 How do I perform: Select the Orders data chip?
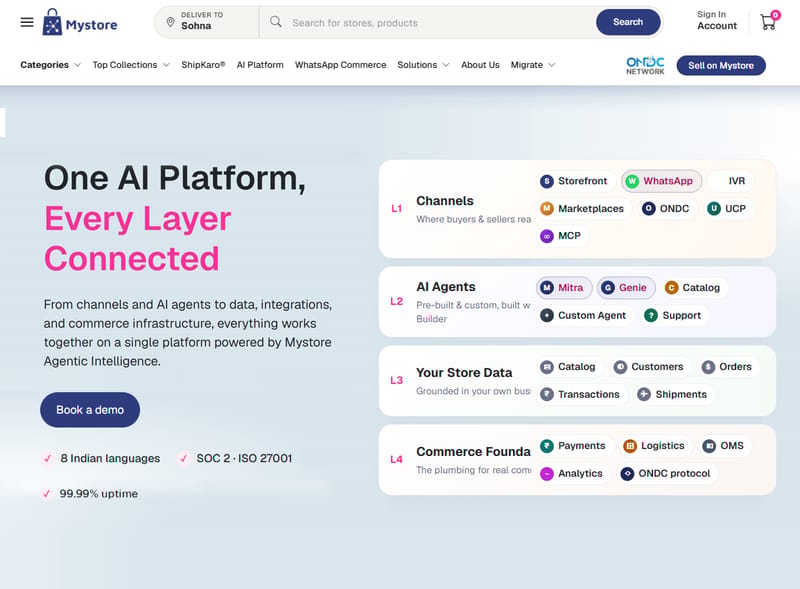[x=728, y=366]
